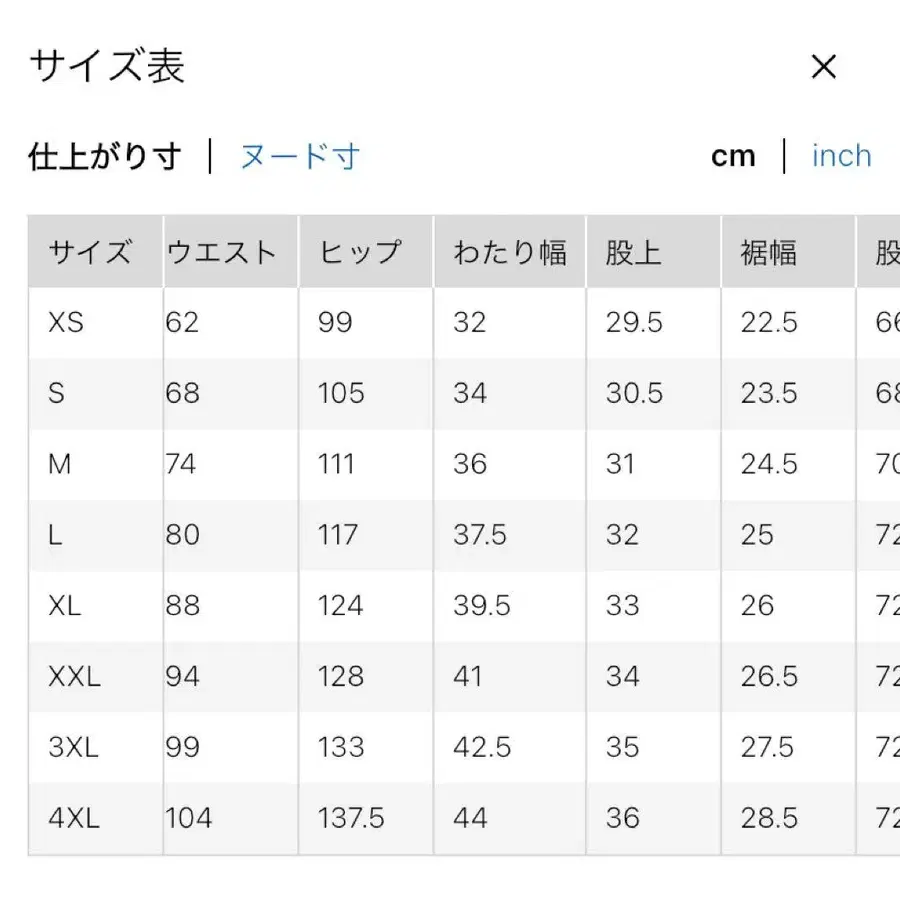Keep cm unit selected
The height and width of the screenshot is (900, 900).
click(734, 156)
